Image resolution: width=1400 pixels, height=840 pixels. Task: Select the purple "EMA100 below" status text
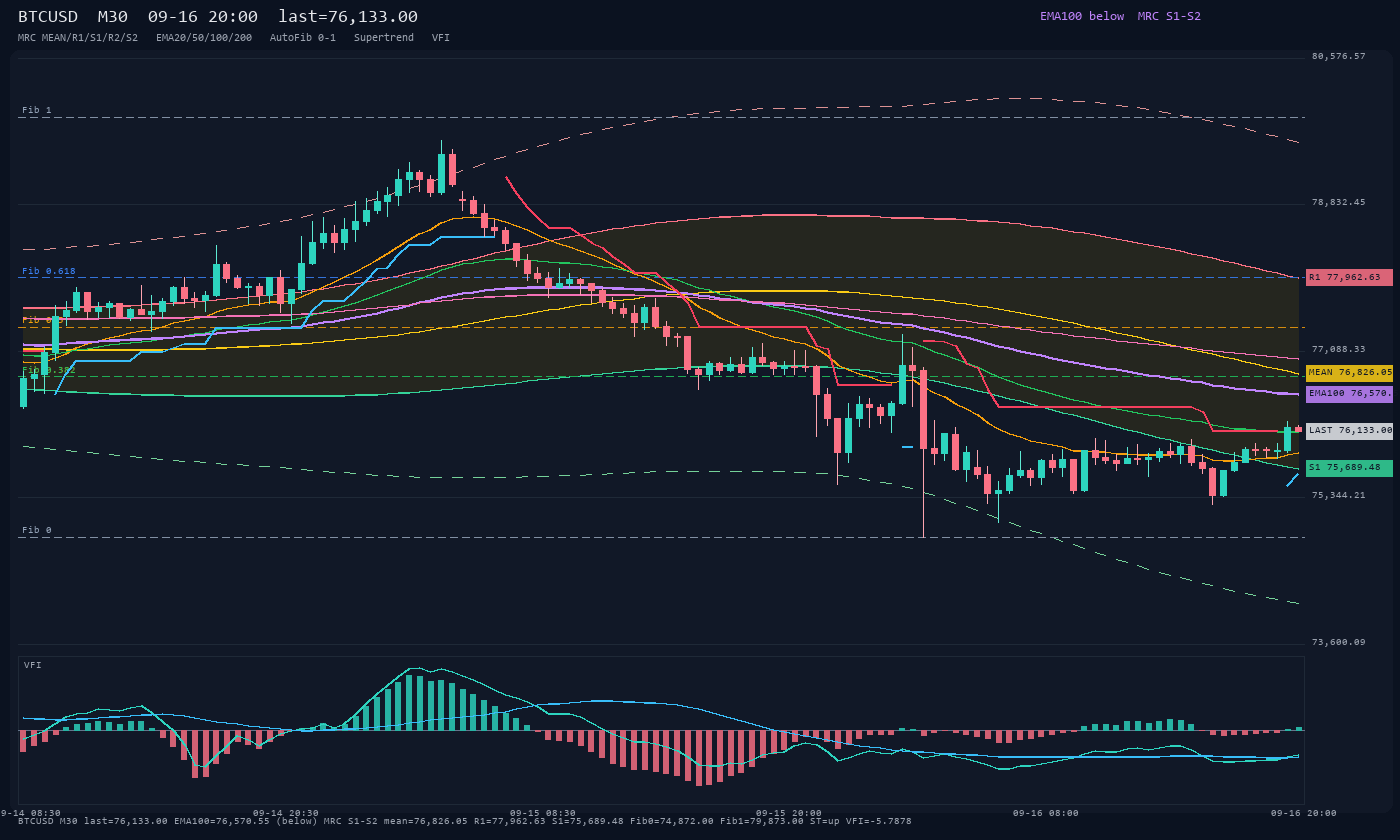[1082, 16]
